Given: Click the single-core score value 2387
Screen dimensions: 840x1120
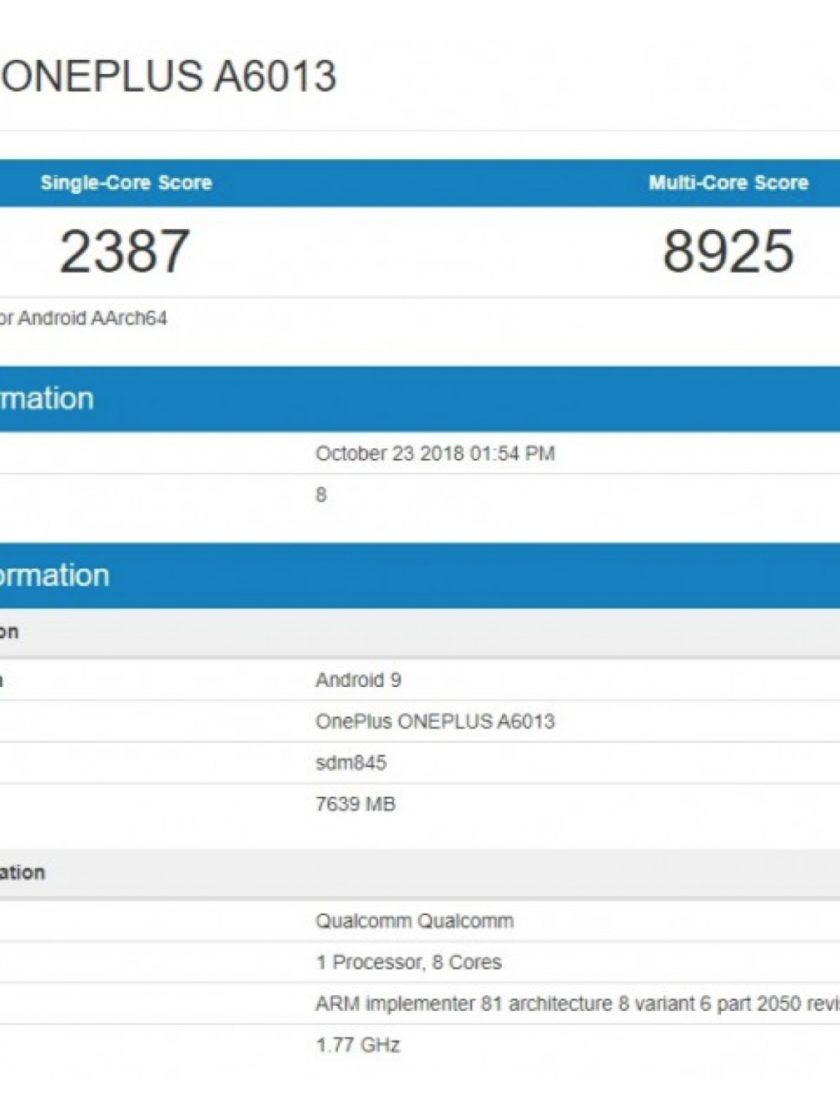Looking at the screenshot, I should (x=125, y=251).
